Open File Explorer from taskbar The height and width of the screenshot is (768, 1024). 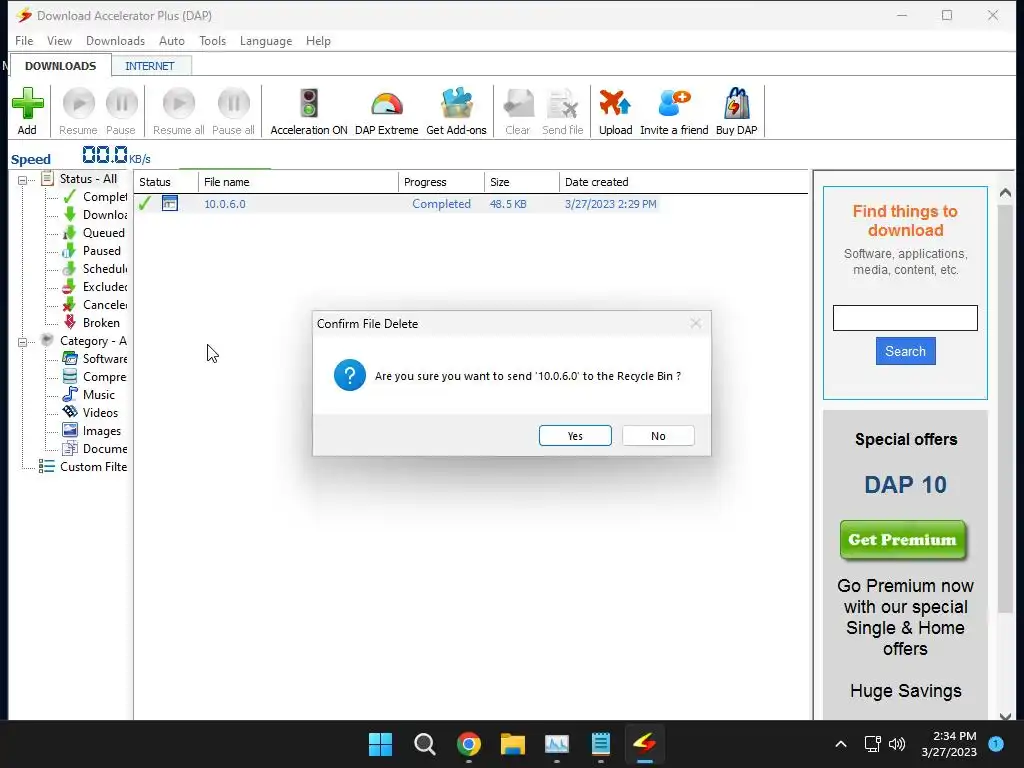513,744
